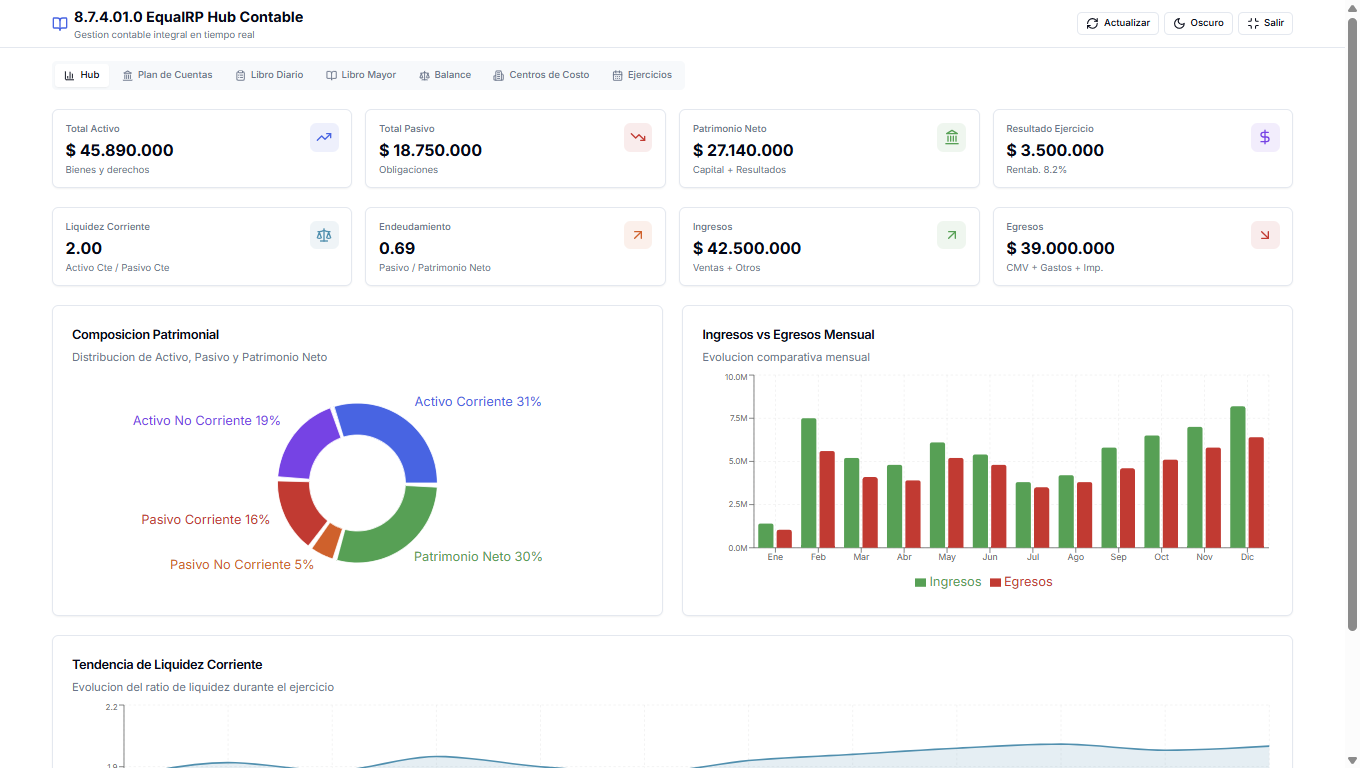Click the $ 27.140.000 value
The width and height of the screenshot is (1360, 768).
743,150
